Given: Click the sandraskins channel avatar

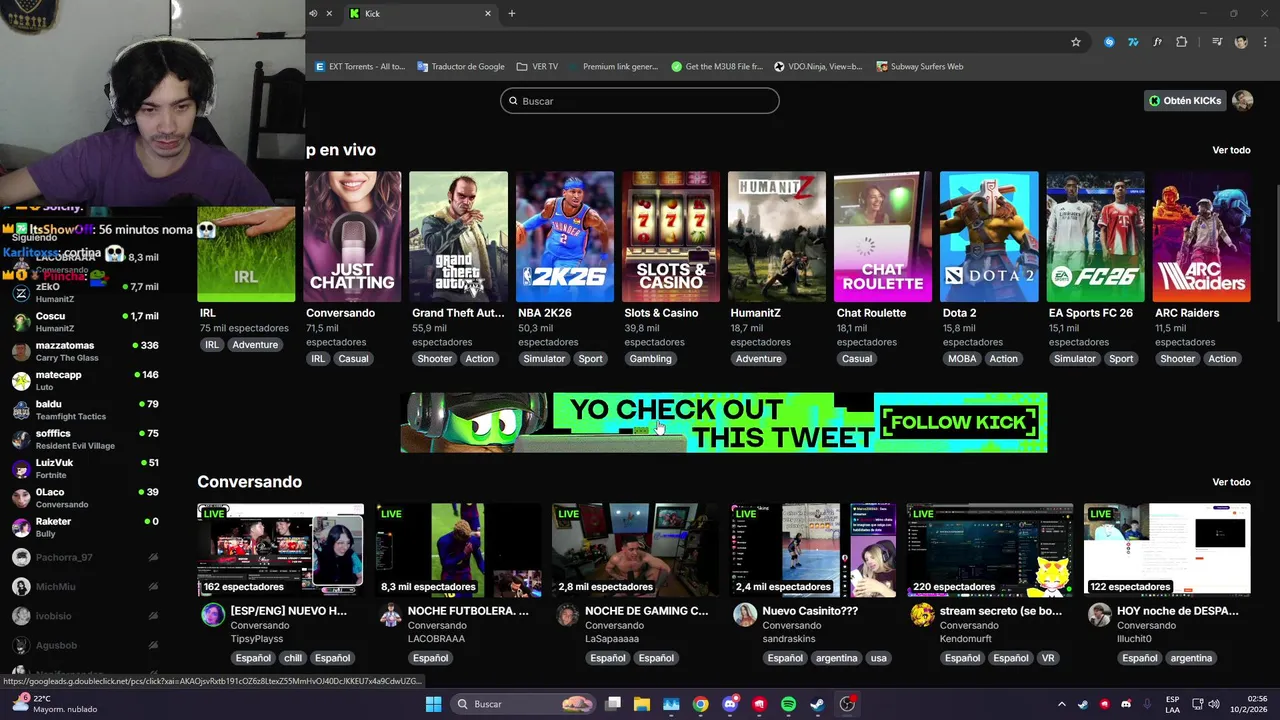Looking at the screenshot, I should (744, 615).
